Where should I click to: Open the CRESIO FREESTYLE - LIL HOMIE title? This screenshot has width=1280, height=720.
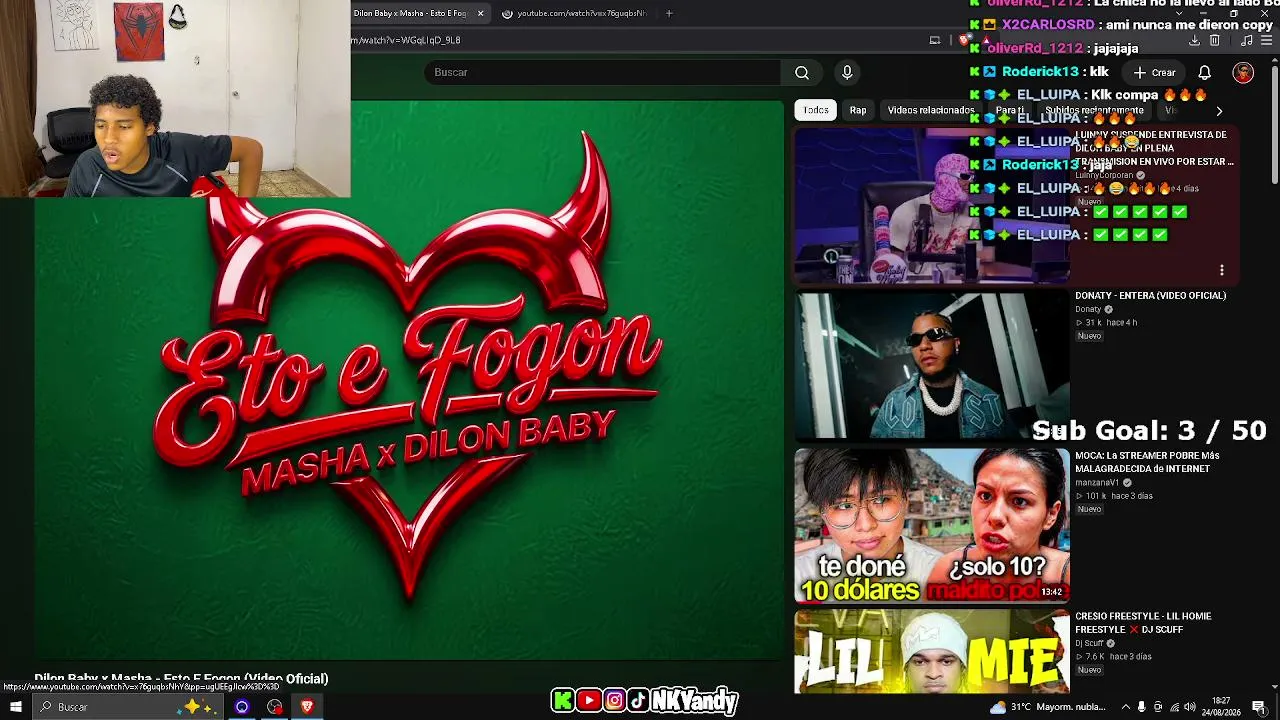[1143, 623]
